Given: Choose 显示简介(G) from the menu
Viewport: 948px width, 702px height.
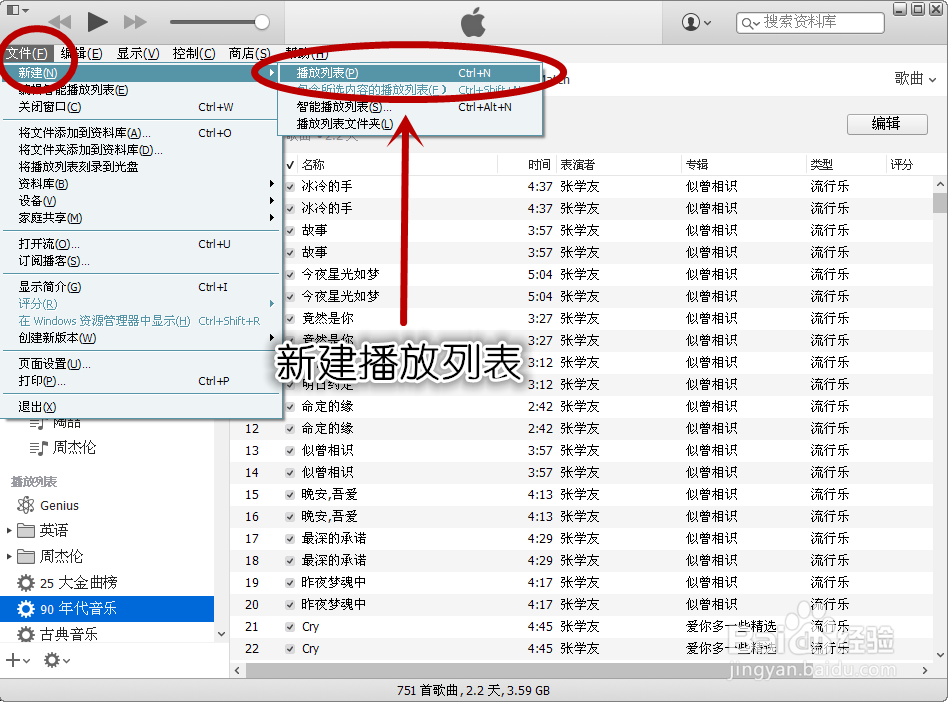Looking at the screenshot, I should point(141,287).
